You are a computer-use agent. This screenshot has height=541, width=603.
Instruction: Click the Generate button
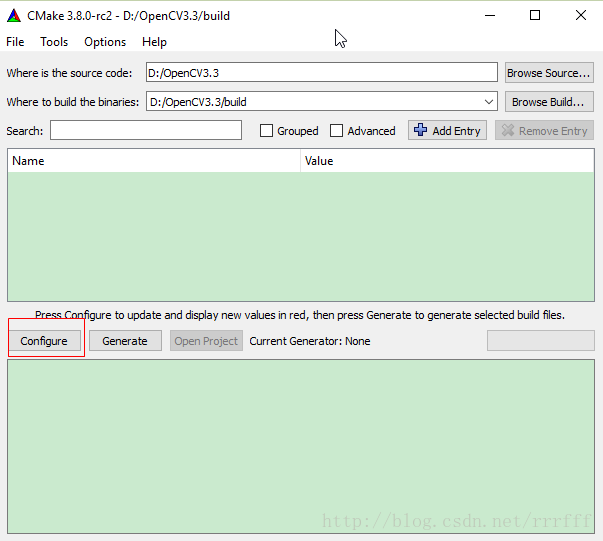tap(125, 341)
